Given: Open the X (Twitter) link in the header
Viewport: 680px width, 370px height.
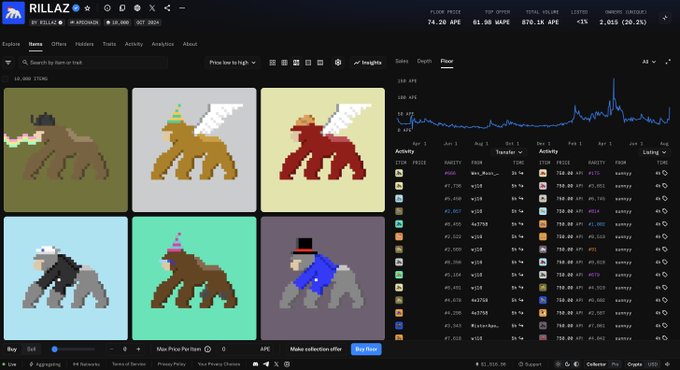Looking at the screenshot, I should click(152, 8).
